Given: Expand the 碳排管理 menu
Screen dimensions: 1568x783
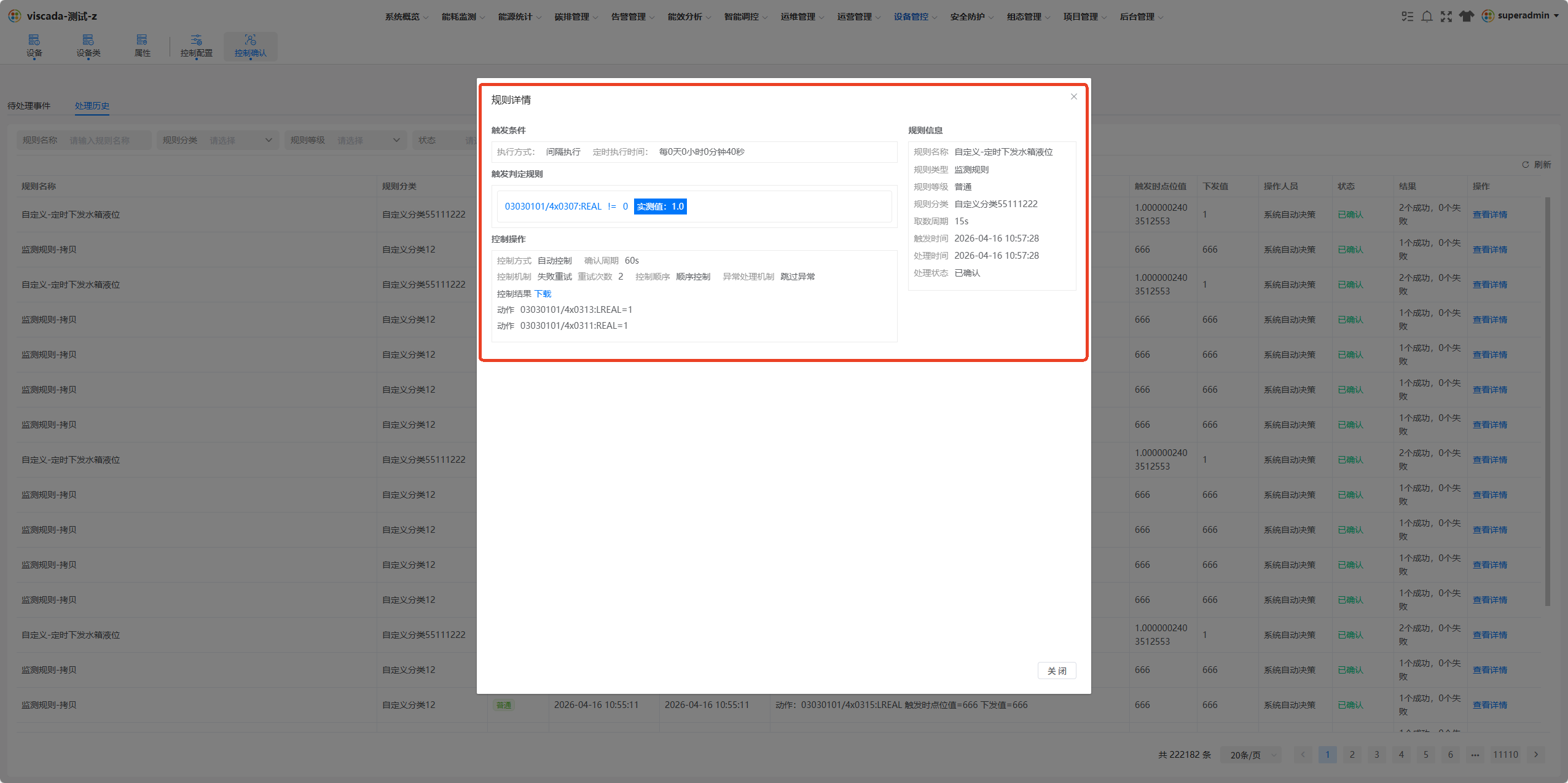Looking at the screenshot, I should tap(576, 17).
